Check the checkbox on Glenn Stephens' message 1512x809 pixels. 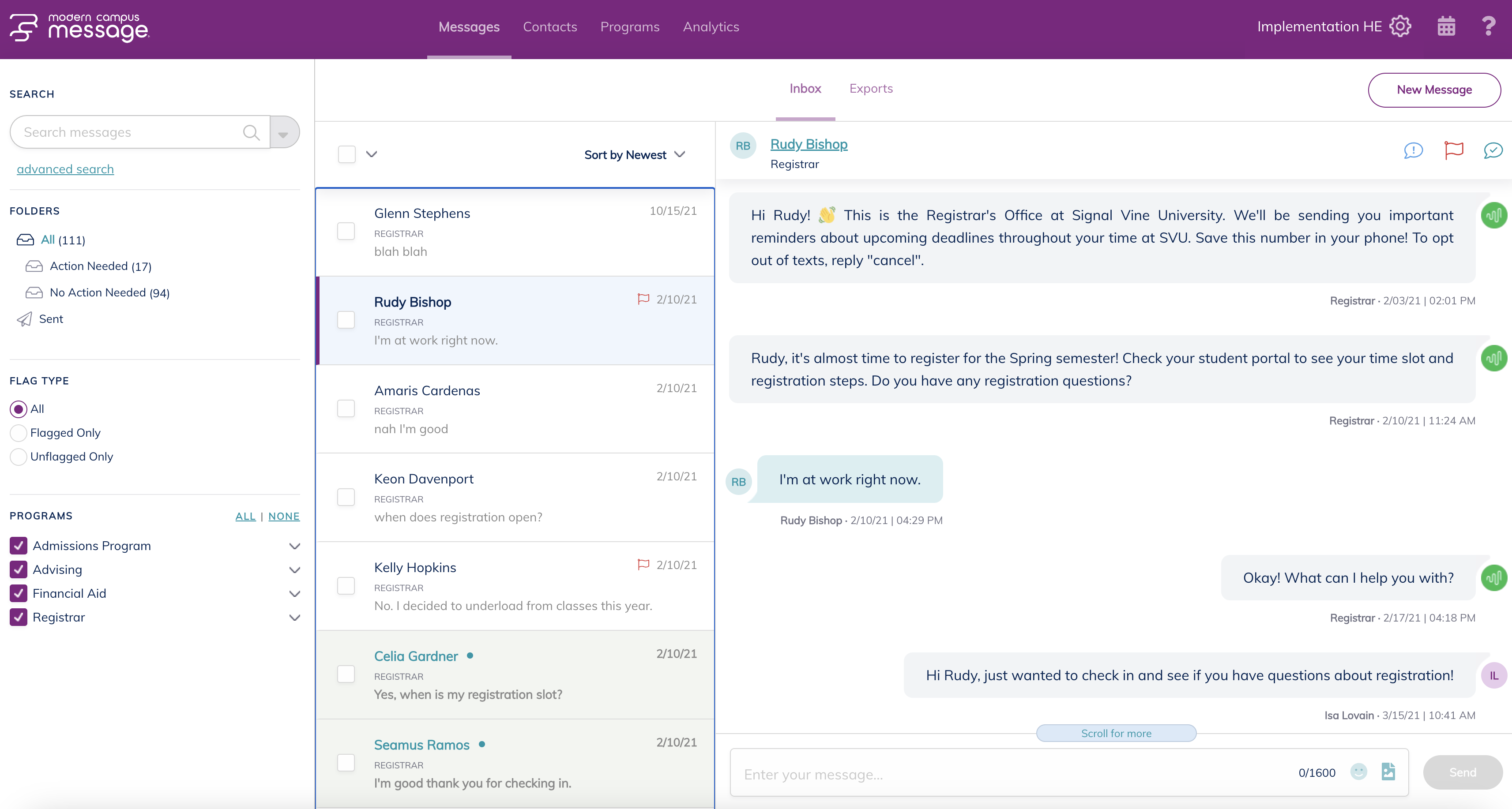(346, 231)
